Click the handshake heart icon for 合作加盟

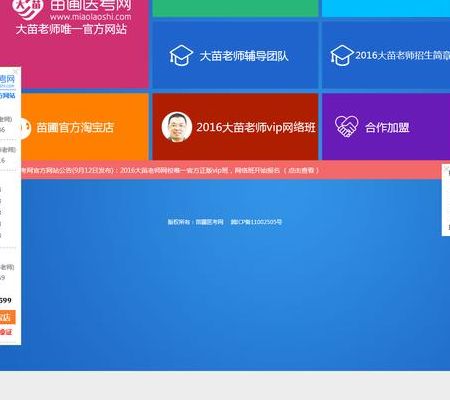pos(346,127)
